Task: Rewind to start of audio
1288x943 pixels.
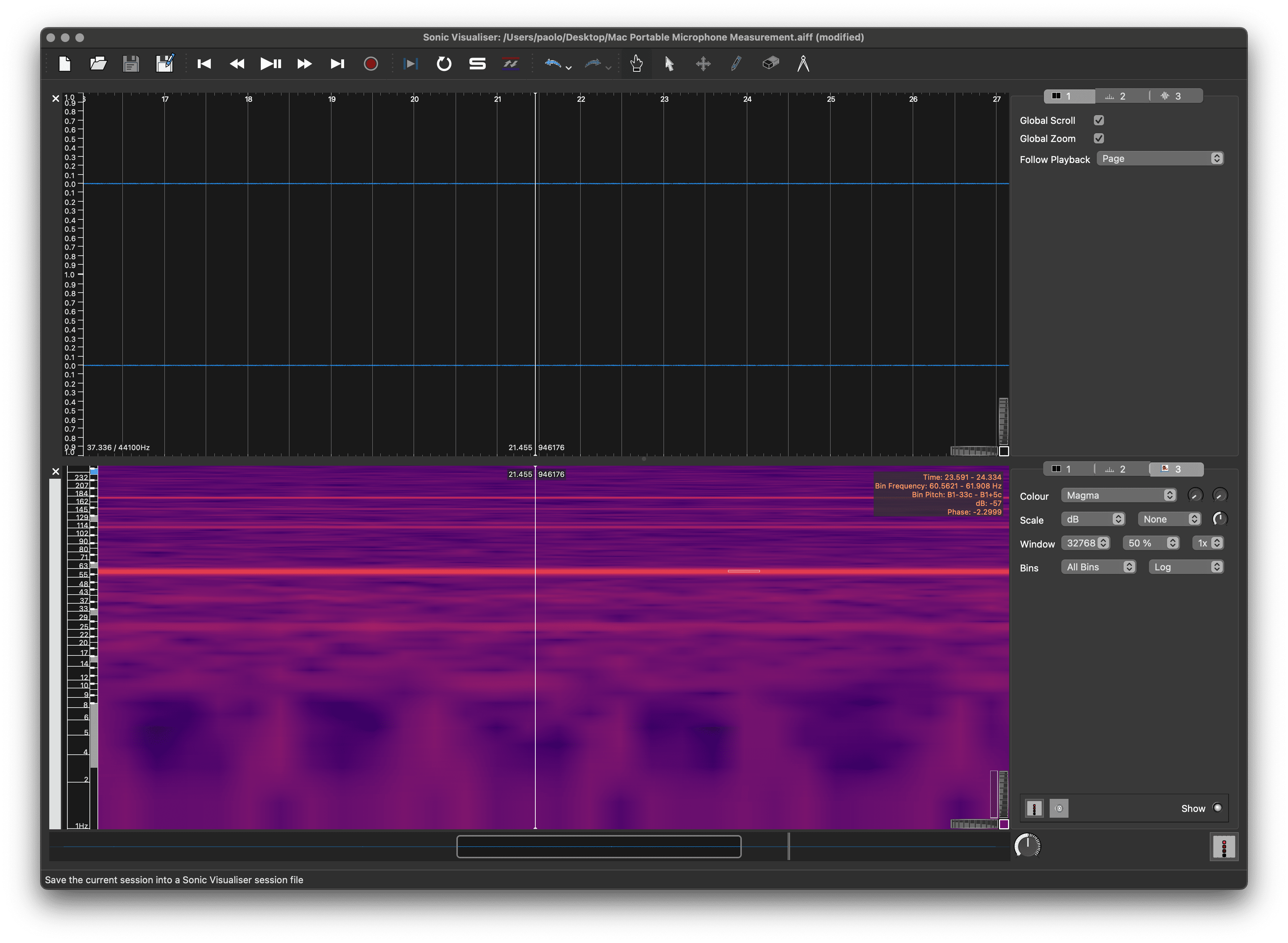Action: [x=204, y=63]
